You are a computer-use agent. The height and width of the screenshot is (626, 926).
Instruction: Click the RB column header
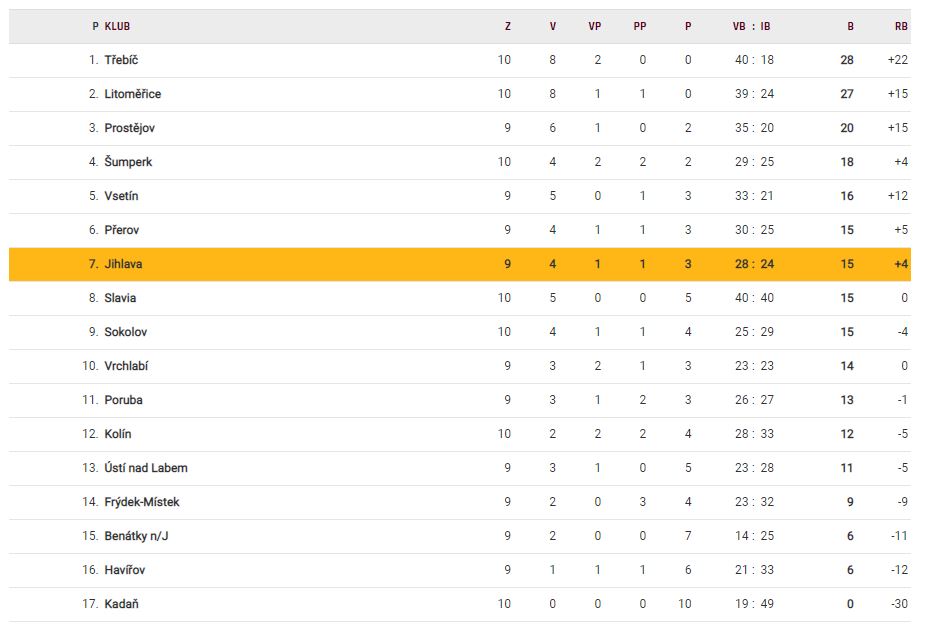click(901, 26)
